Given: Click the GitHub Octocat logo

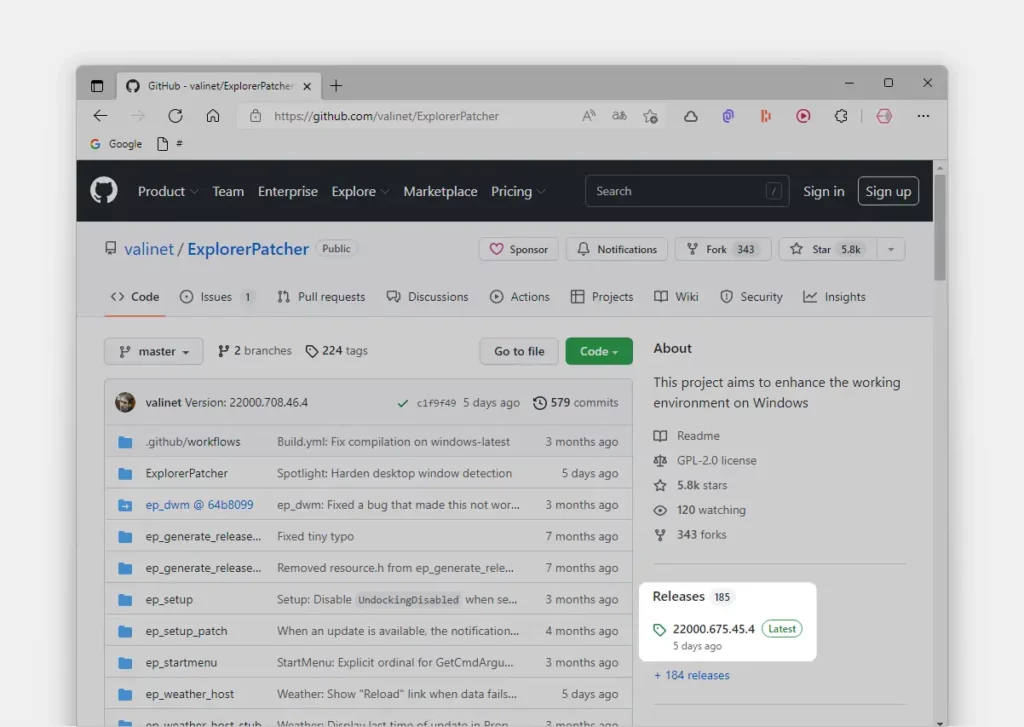Looking at the screenshot, I should [x=104, y=191].
